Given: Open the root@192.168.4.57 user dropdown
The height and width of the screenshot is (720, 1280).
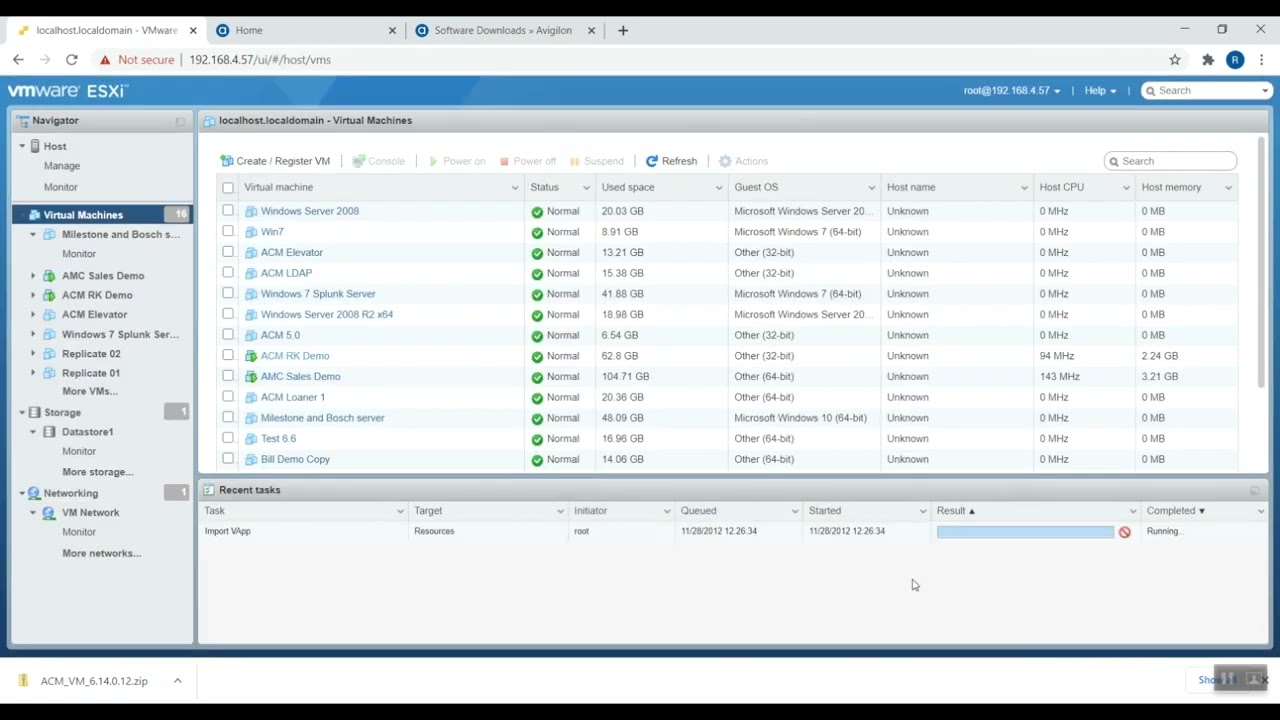Looking at the screenshot, I should point(1012,91).
